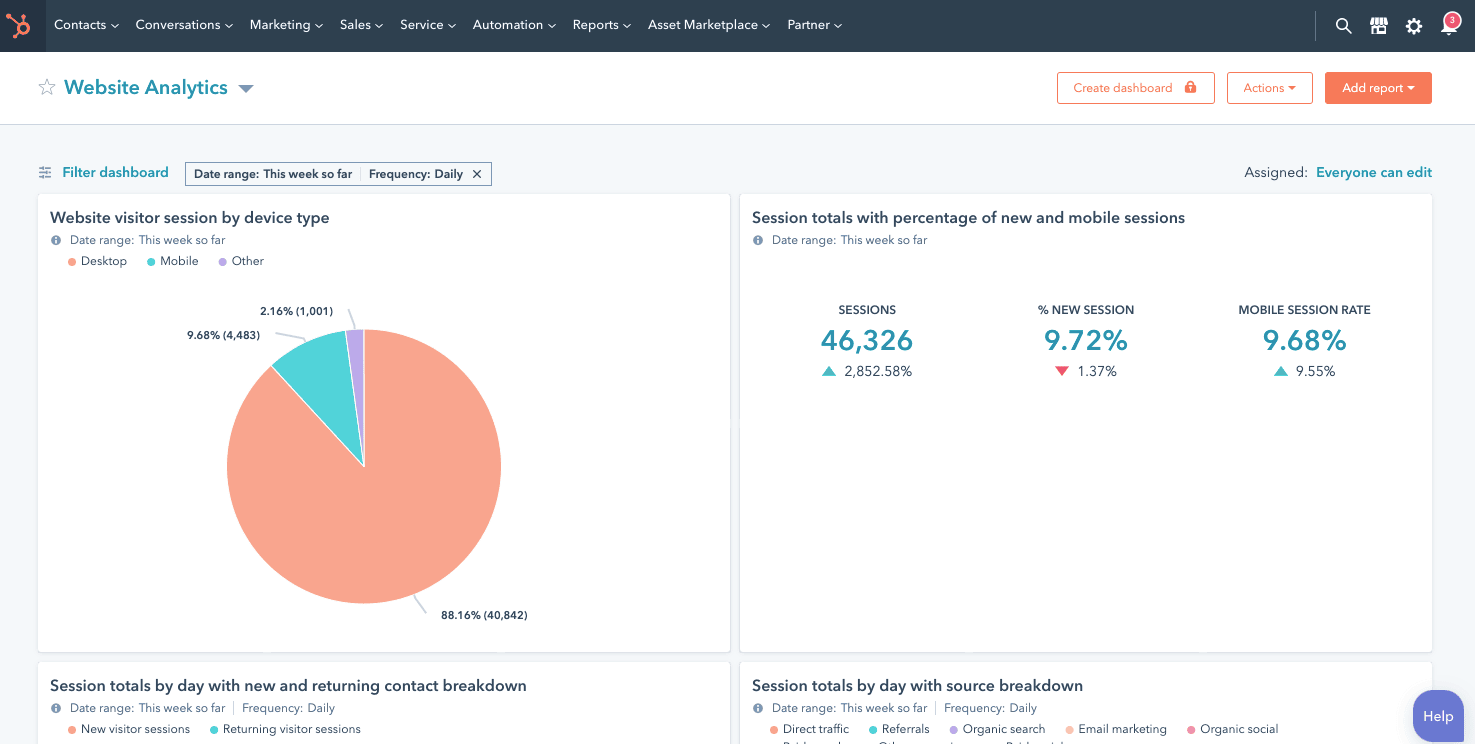Click the Create dashboard button
Screen dimensions: 1475x744
pos(1135,87)
